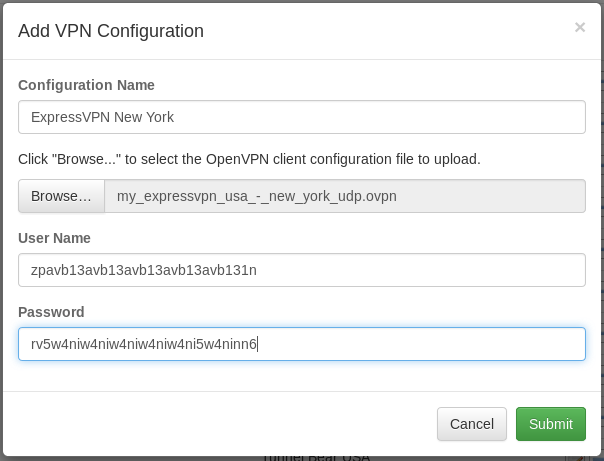Place cursor at start of the user name text
604x461 pixels.
[x=31, y=270]
